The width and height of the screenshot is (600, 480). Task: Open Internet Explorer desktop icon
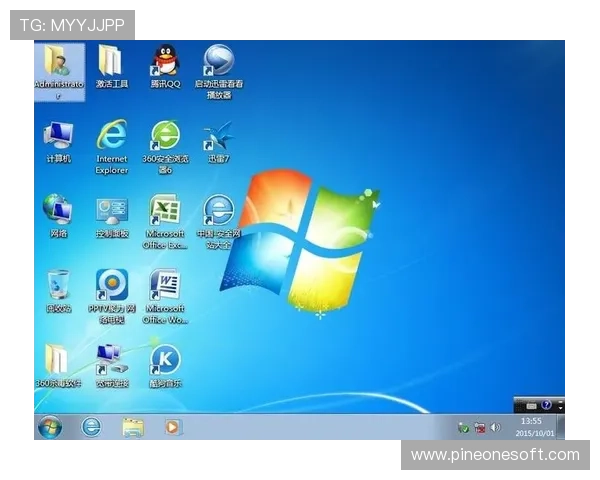pyautogui.click(x=112, y=147)
